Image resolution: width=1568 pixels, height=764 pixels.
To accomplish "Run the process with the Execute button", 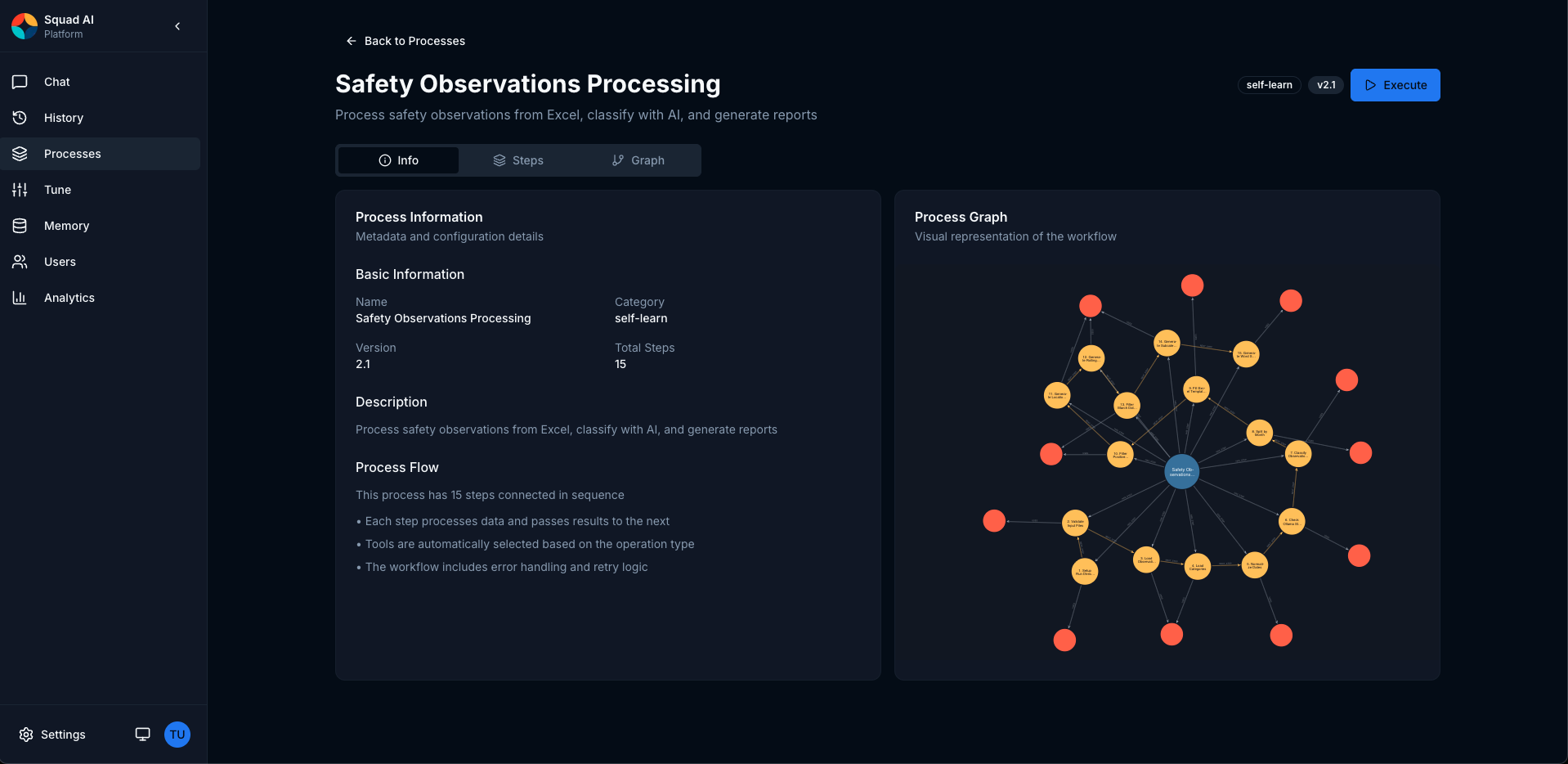I will pyautogui.click(x=1395, y=85).
